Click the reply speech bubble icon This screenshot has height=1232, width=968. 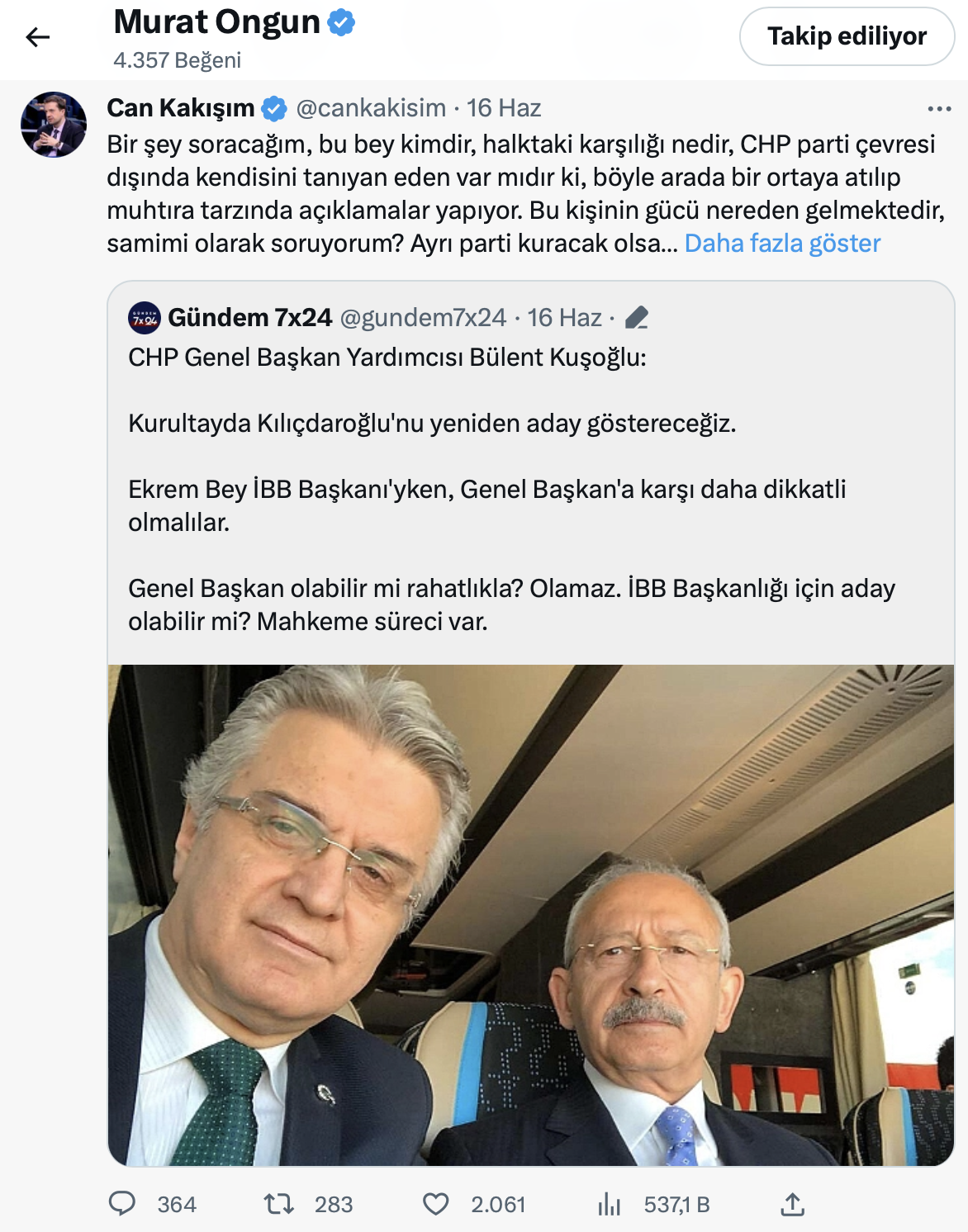(x=122, y=1204)
